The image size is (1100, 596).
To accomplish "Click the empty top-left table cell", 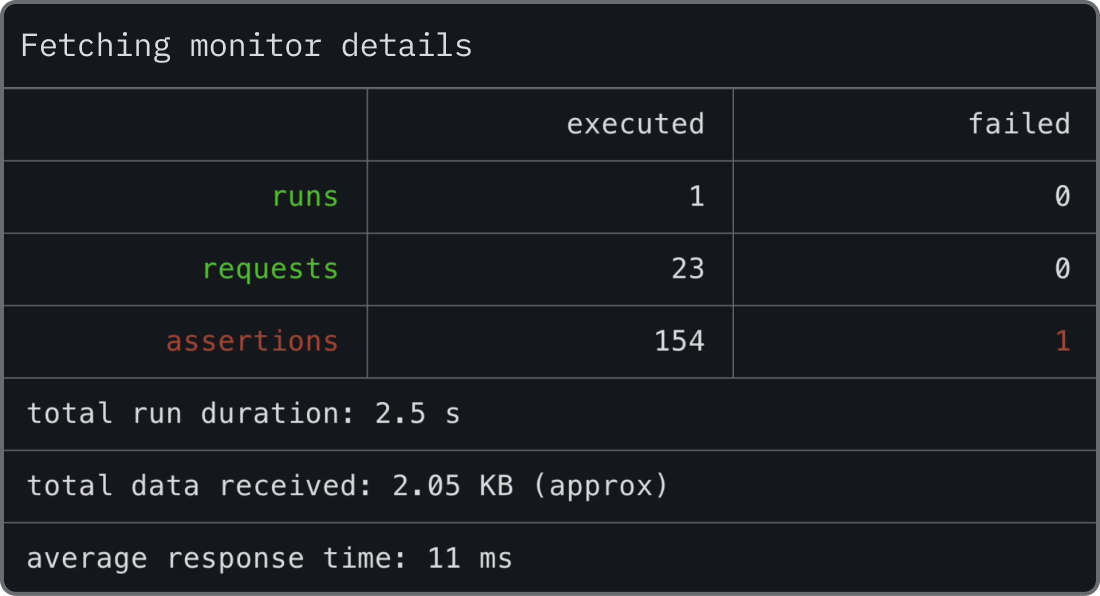I will 186,124.
